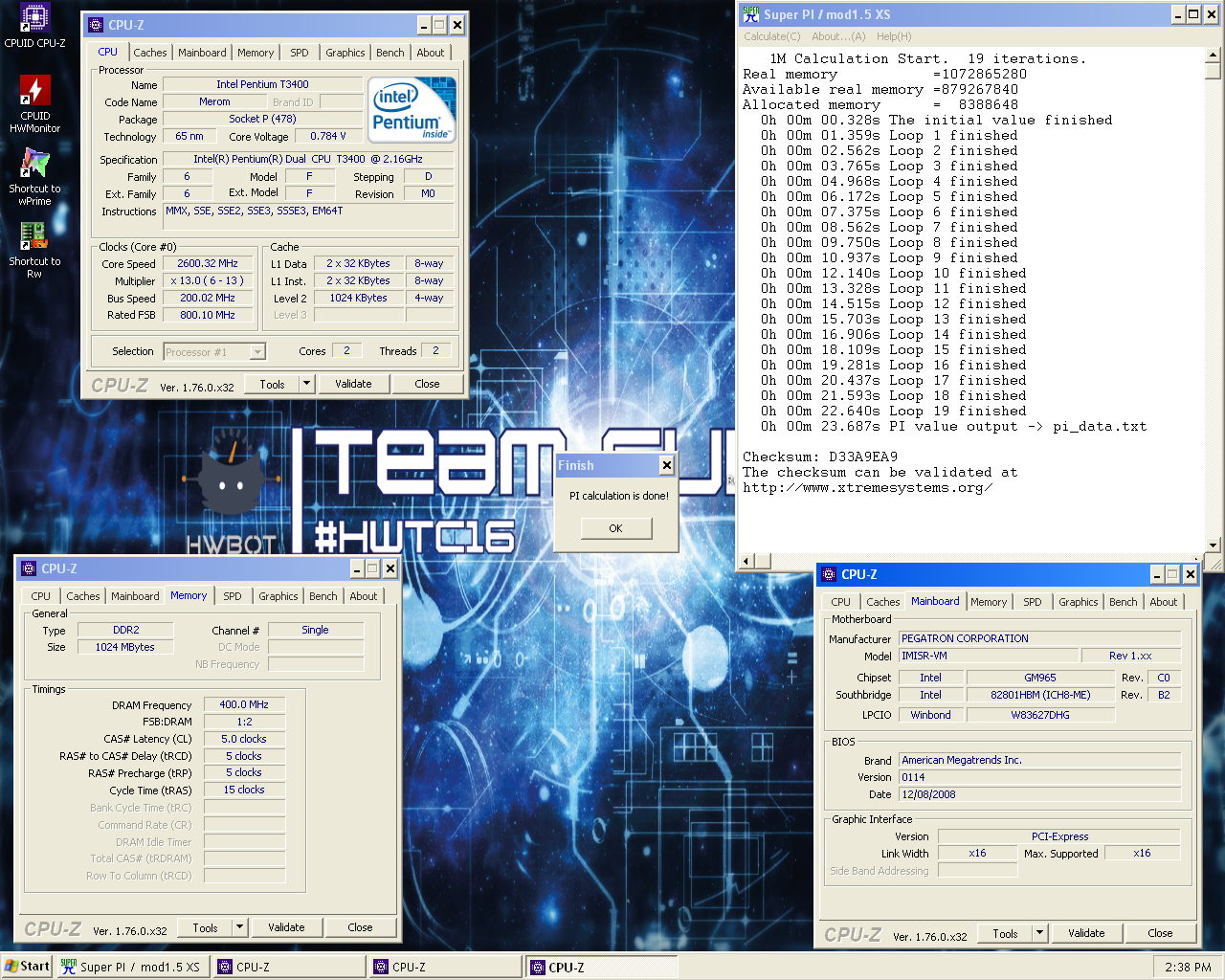1225x980 pixels.
Task: Click the Core Speed field showing 2600.32 MHz
Action: [x=208, y=264]
